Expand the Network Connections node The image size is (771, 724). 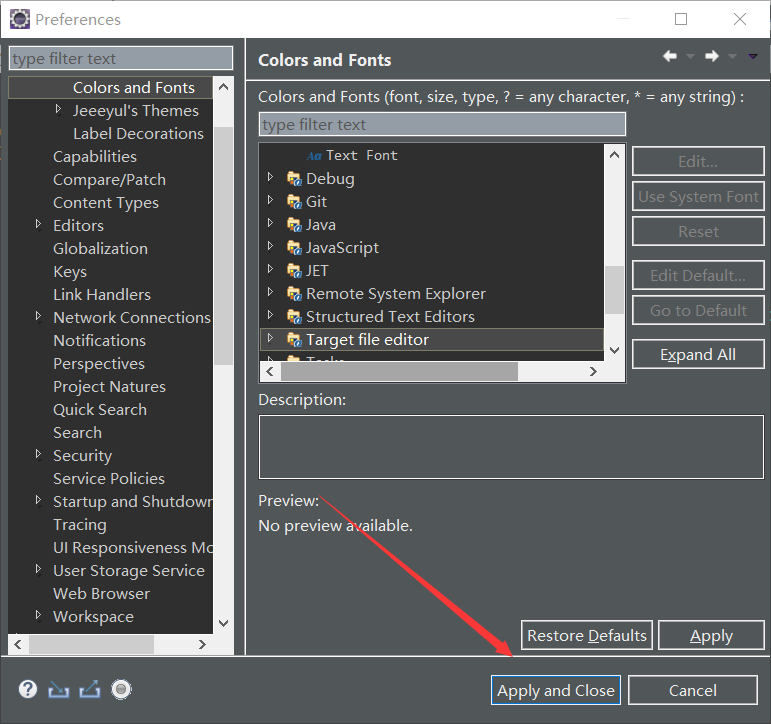(x=38, y=316)
